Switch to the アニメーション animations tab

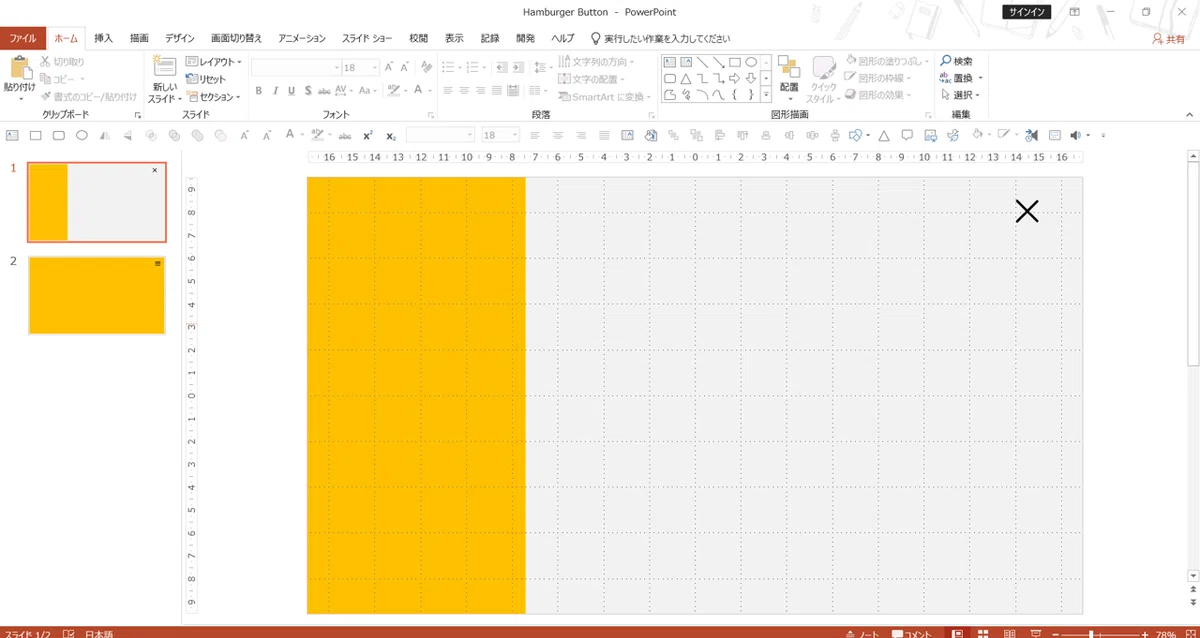pos(302,38)
